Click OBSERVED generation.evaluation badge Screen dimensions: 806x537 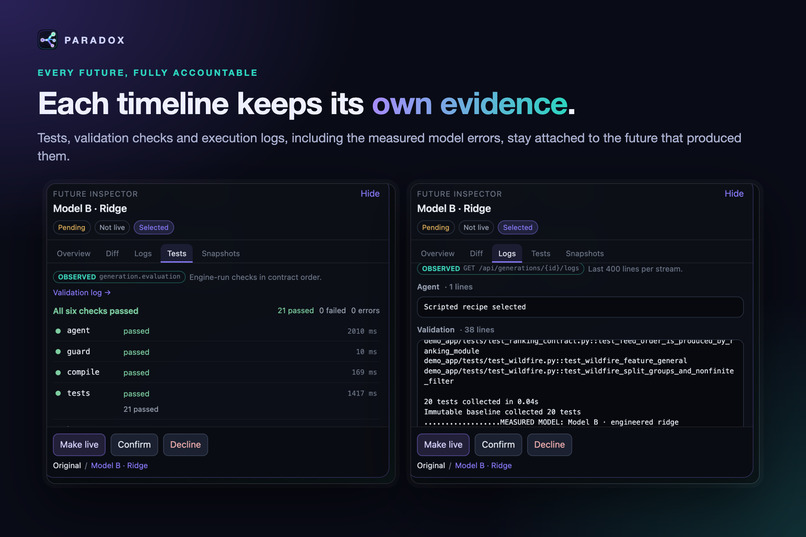tap(119, 276)
